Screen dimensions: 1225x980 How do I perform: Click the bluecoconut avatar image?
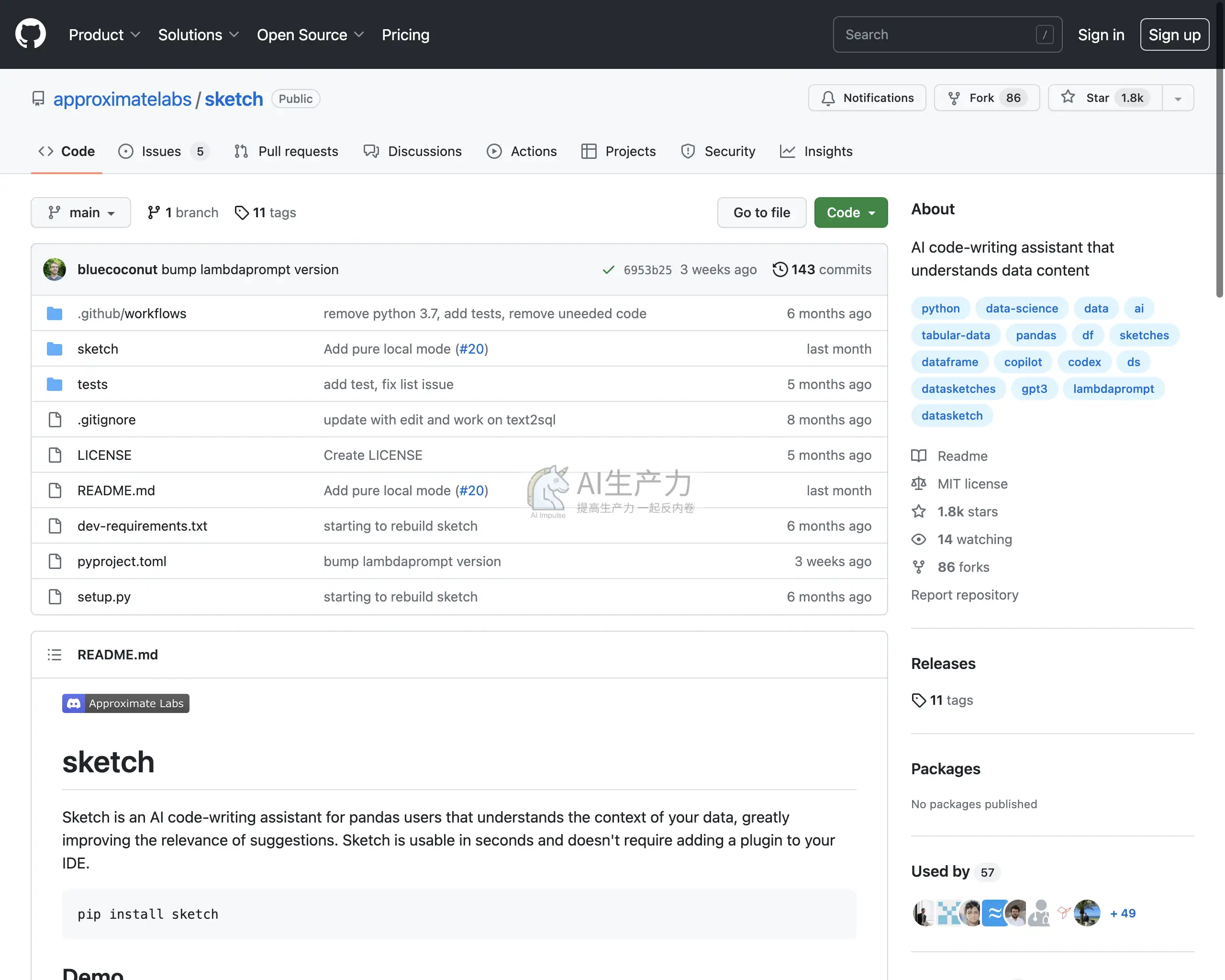click(x=55, y=269)
